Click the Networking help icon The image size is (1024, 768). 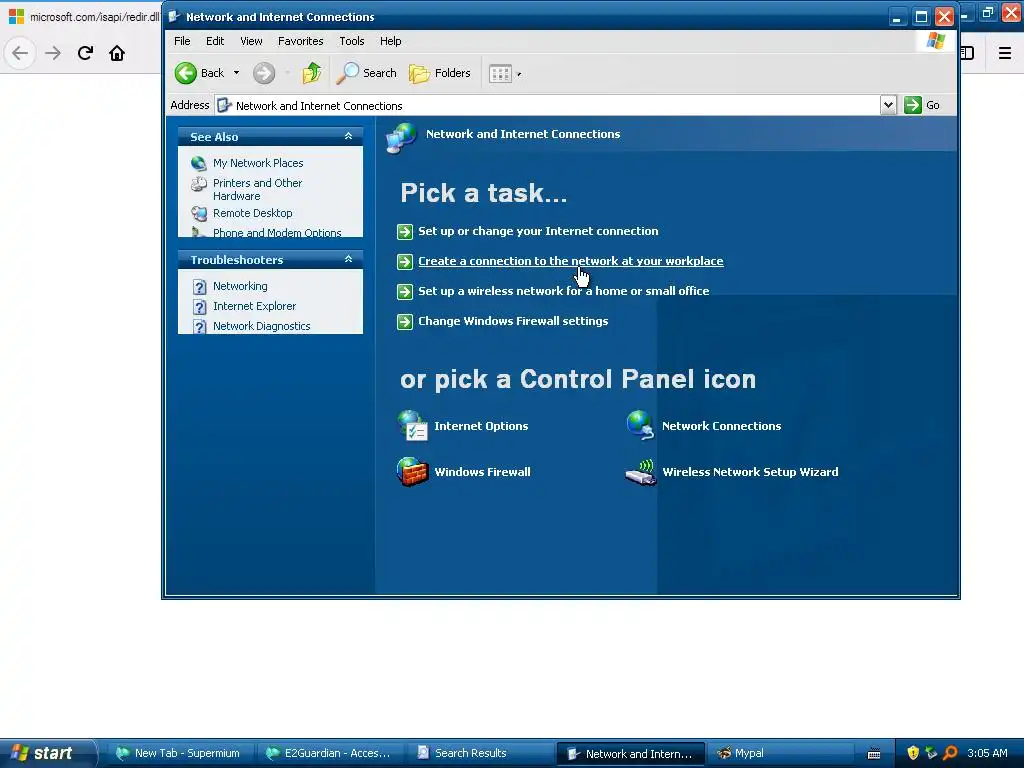(200, 287)
